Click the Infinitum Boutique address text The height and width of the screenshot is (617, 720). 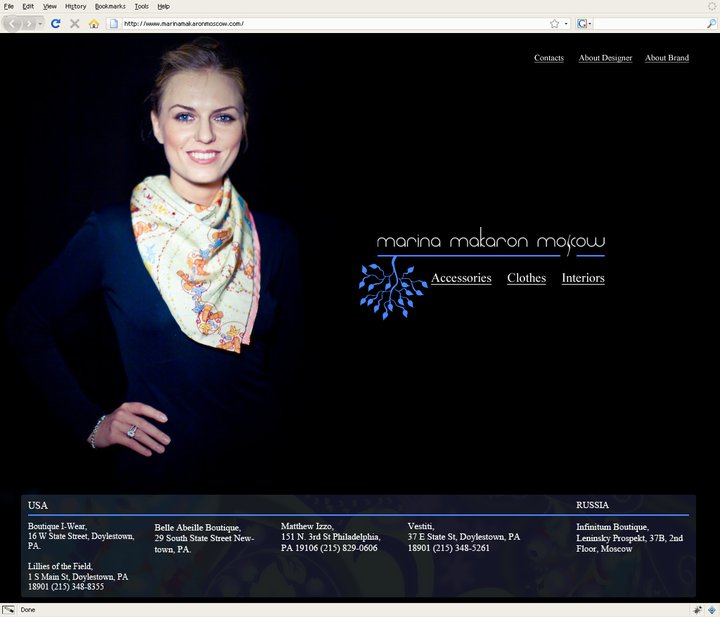(x=630, y=538)
